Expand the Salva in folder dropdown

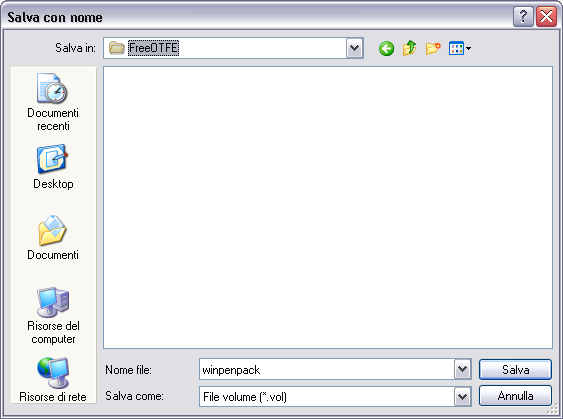pyautogui.click(x=354, y=48)
